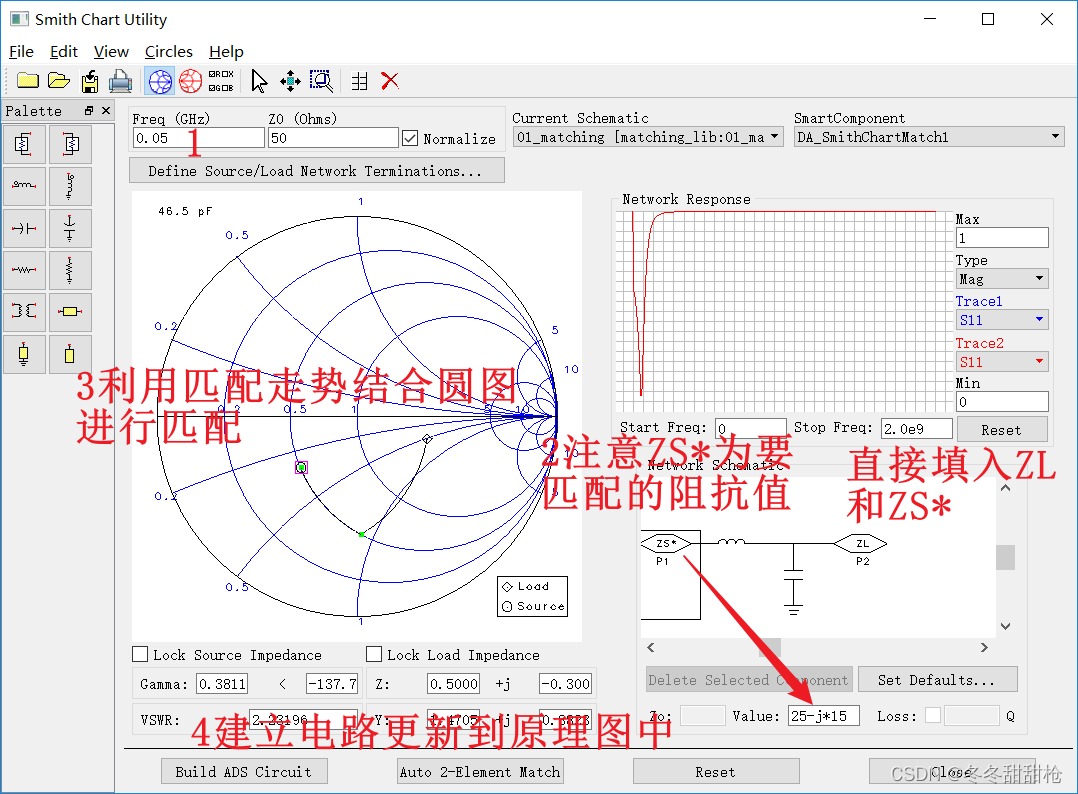Open the Circles menu
Screen dimensions: 1078x794
pyautogui.click(x=168, y=52)
